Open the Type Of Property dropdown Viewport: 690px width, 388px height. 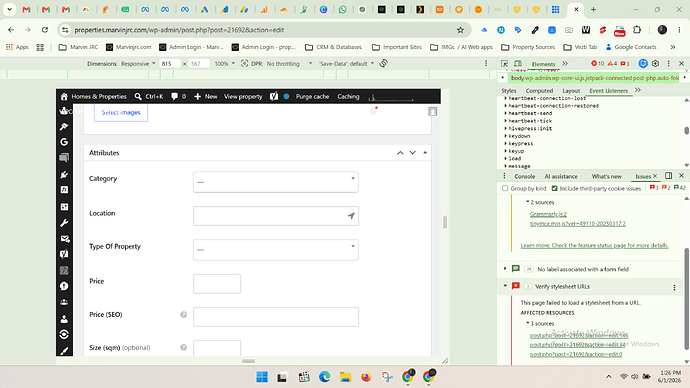point(275,249)
